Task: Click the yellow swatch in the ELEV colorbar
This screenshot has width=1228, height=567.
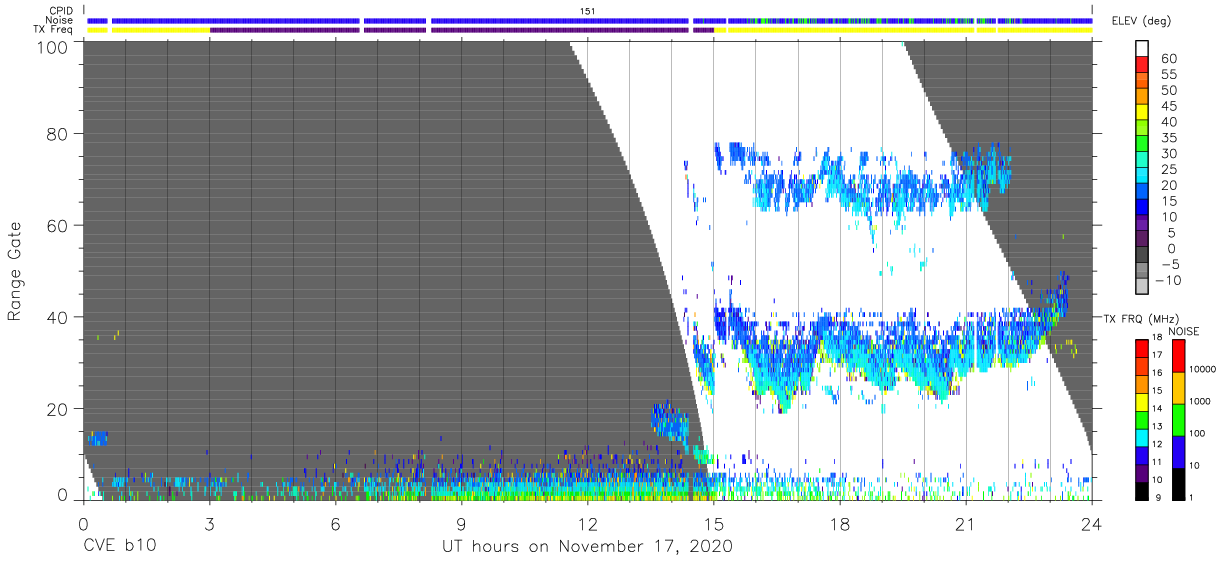Action: 1142,114
